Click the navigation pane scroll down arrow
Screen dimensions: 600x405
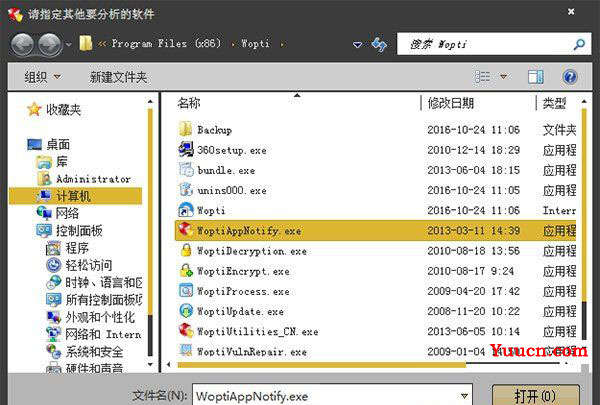click(150, 364)
